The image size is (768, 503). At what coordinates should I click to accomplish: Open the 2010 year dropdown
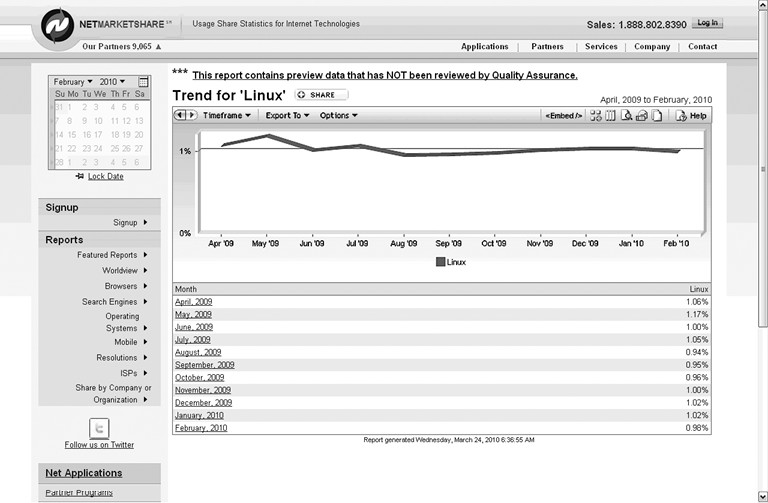point(114,81)
